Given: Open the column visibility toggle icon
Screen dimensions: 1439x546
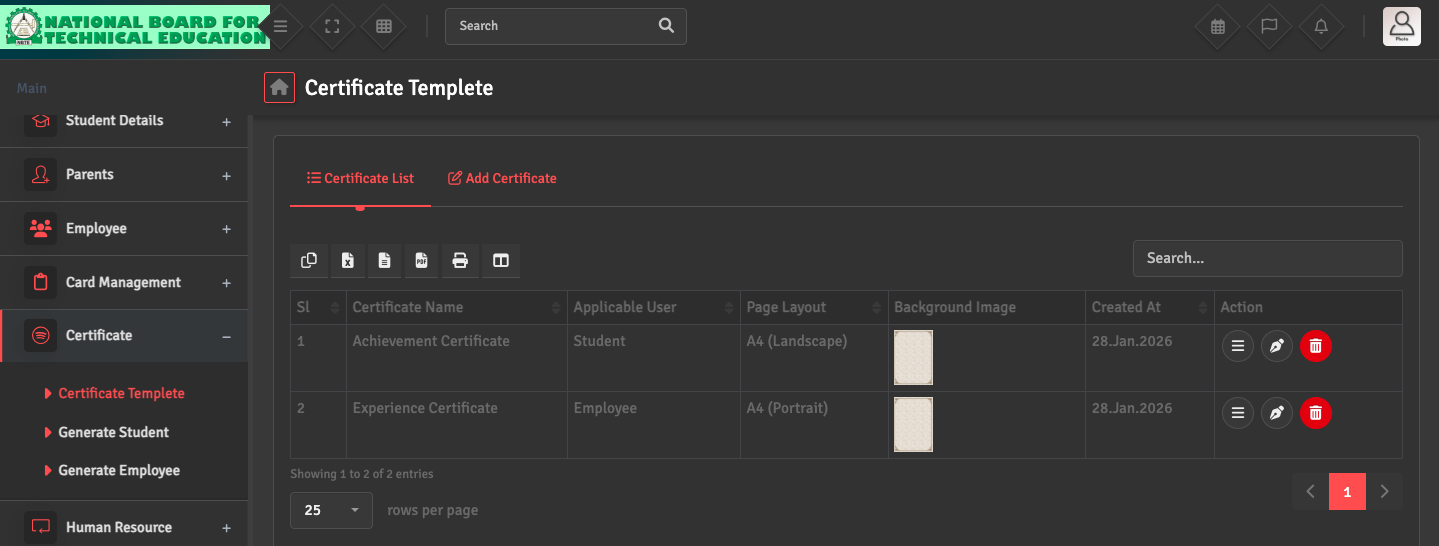Looking at the screenshot, I should coord(501,261).
